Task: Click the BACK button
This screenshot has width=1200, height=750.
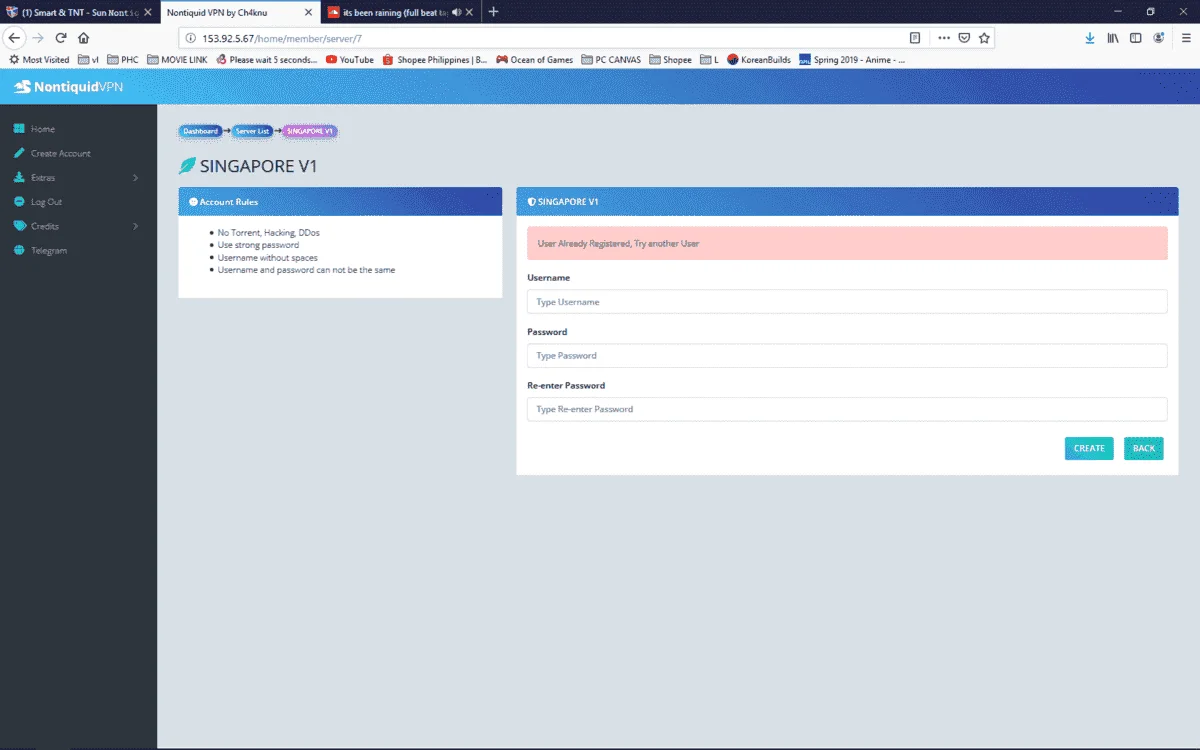Action: point(1144,448)
